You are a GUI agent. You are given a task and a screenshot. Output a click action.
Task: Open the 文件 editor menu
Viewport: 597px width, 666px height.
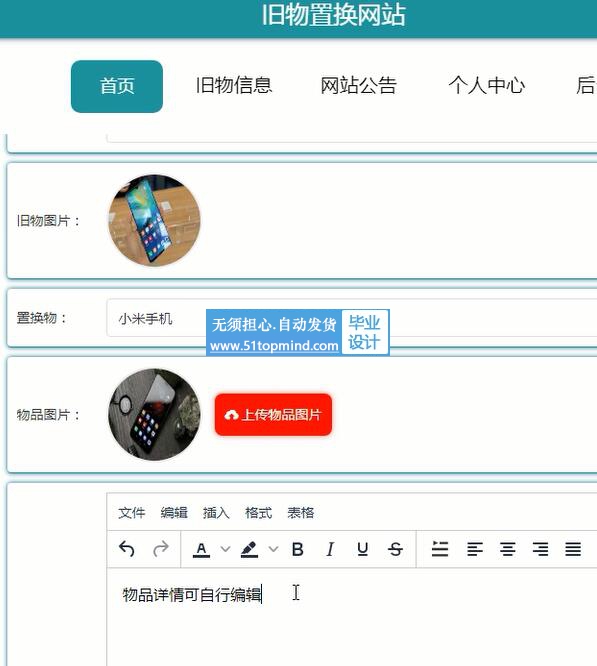coord(132,513)
